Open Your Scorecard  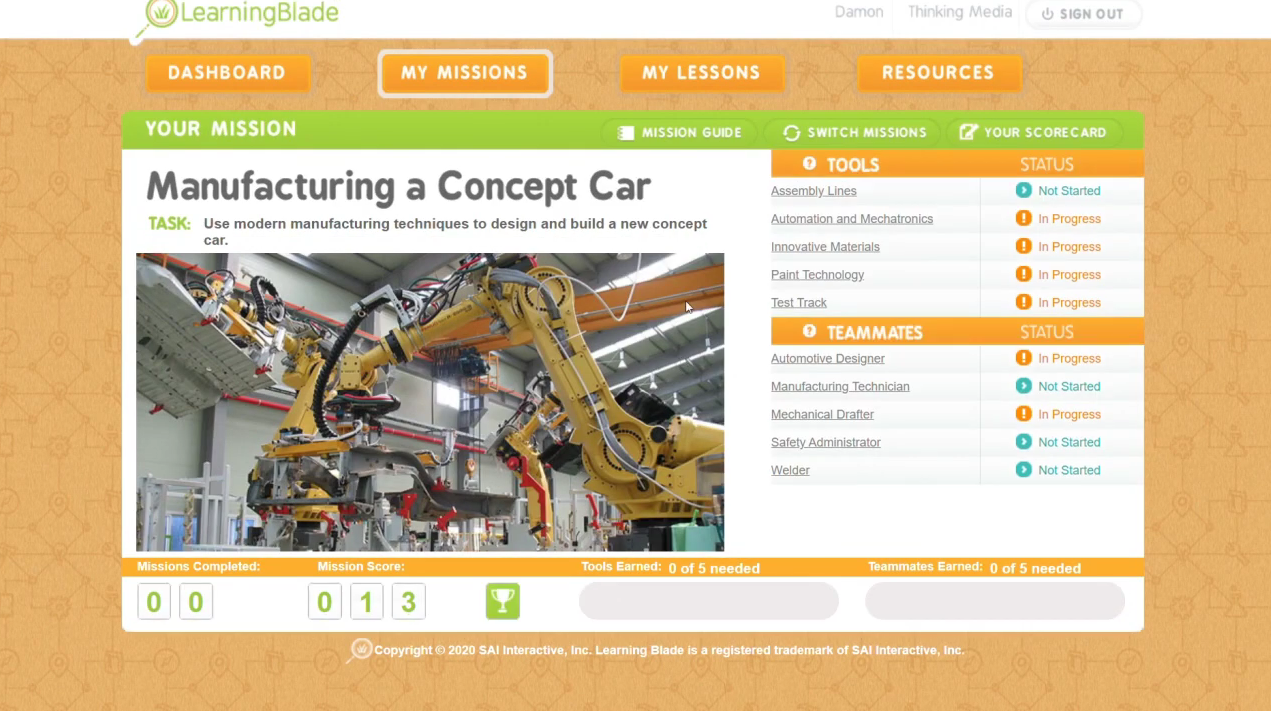pyautogui.click(x=1033, y=132)
